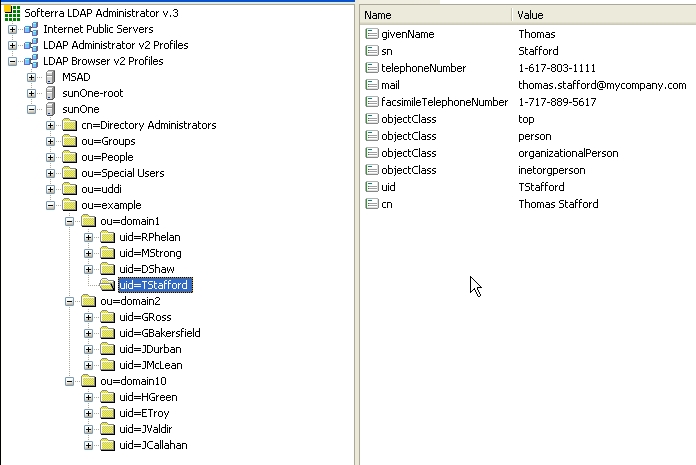The image size is (696, 465).
Task: Click the uid attribute icon
Action: pos(372,187)
